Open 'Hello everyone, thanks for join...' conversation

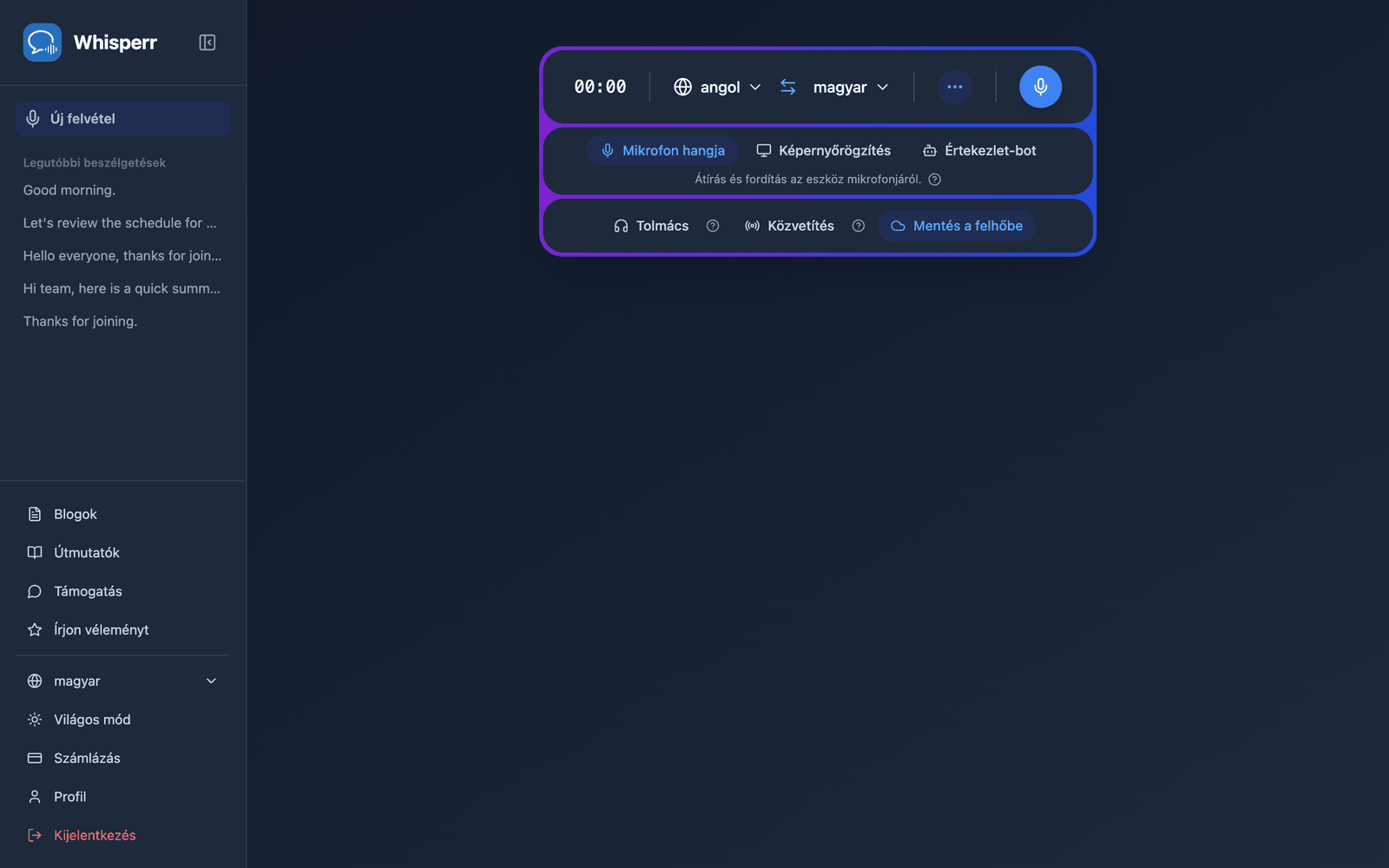tap(122, 256)
